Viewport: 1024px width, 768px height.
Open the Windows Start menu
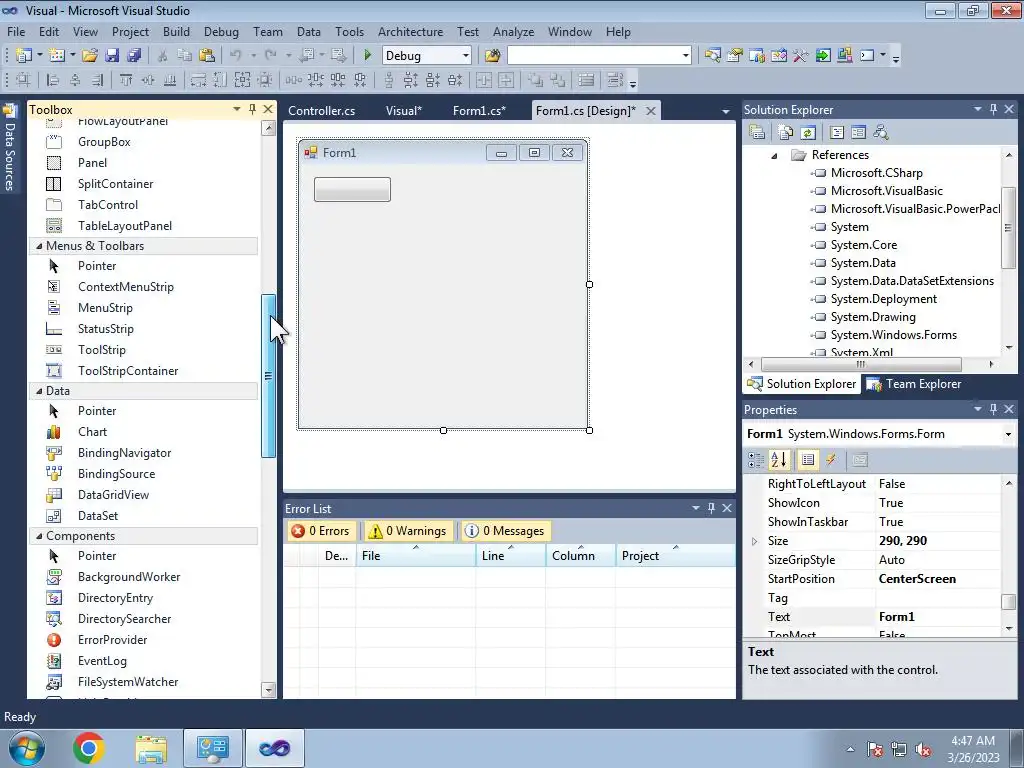tap(26, 748)
